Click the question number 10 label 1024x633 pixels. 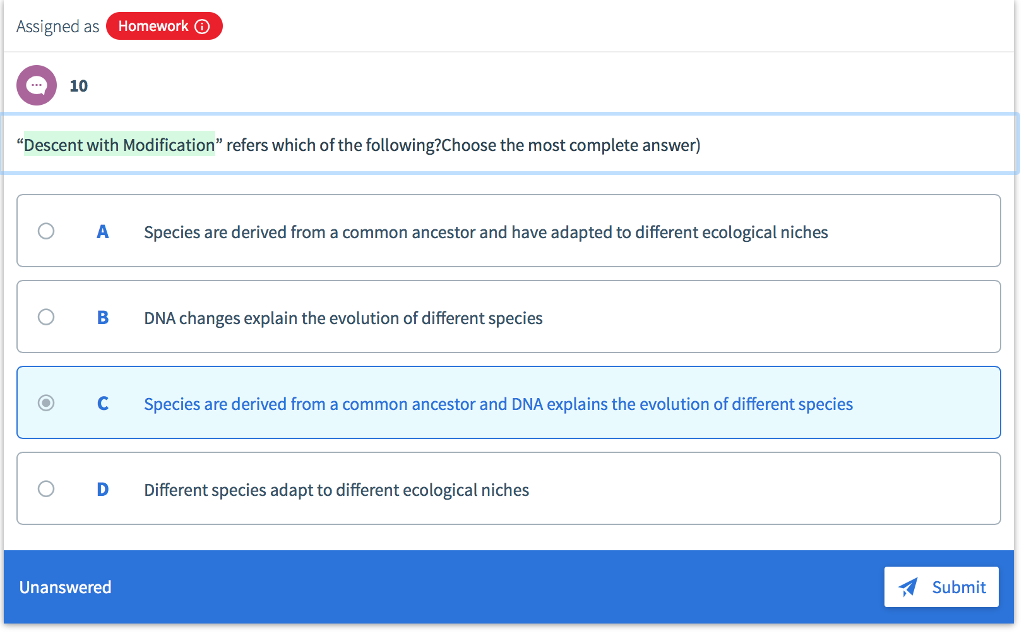(x=78, y=85)
